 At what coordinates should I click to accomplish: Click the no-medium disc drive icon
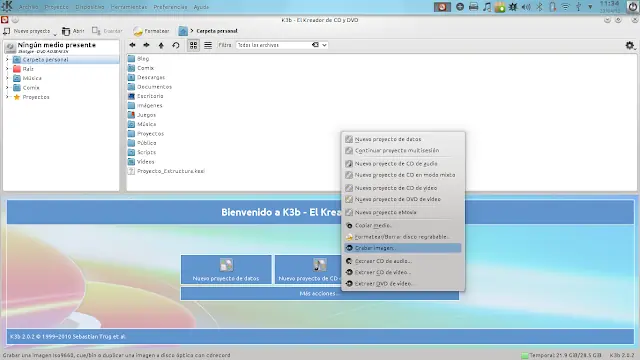tap(10, 48)
